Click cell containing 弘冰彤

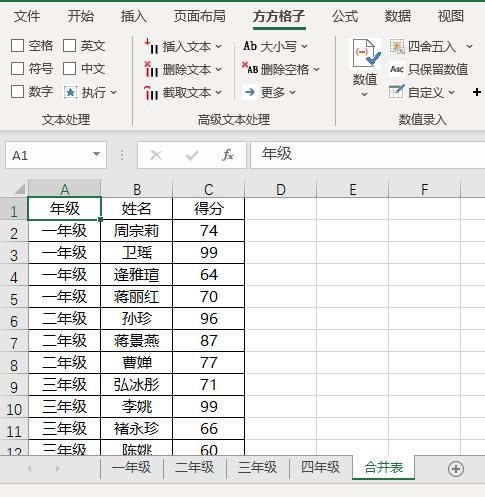pos(137,385)
